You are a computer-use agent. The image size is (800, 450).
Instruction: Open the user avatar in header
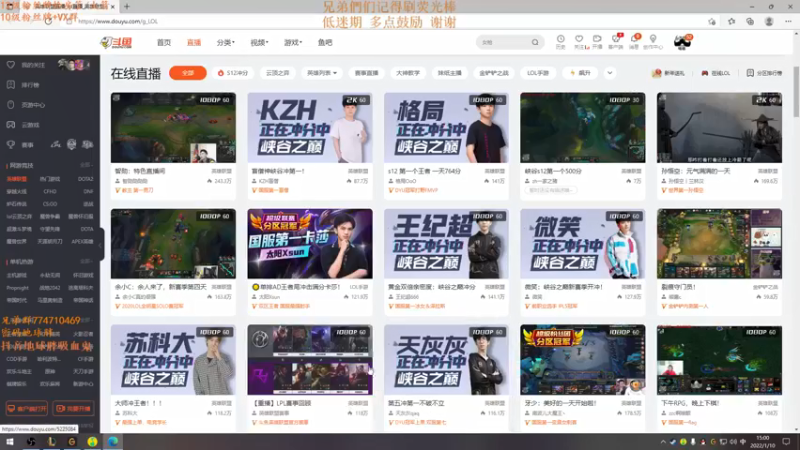click(682, 42)
